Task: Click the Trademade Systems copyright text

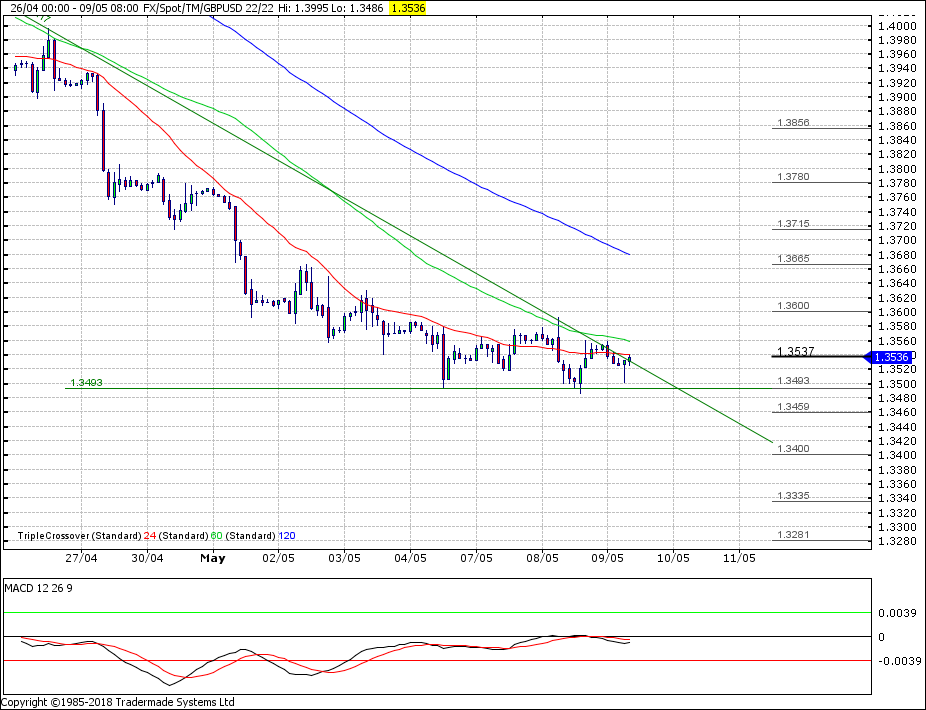Action: click(x=118, y=702)
